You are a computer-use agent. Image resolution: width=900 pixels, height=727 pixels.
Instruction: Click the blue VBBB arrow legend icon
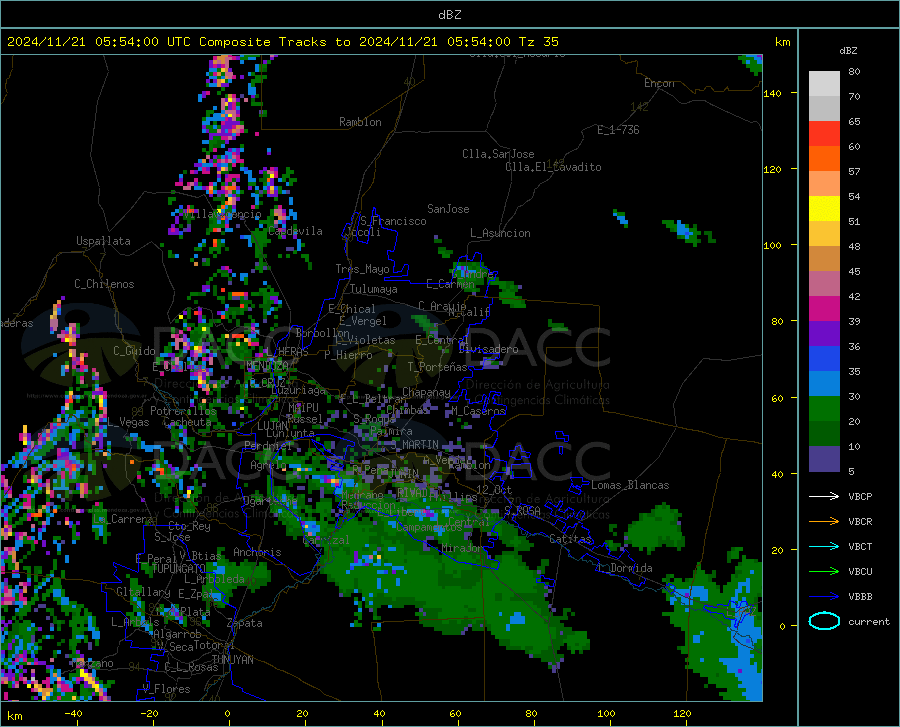point(824,597)
